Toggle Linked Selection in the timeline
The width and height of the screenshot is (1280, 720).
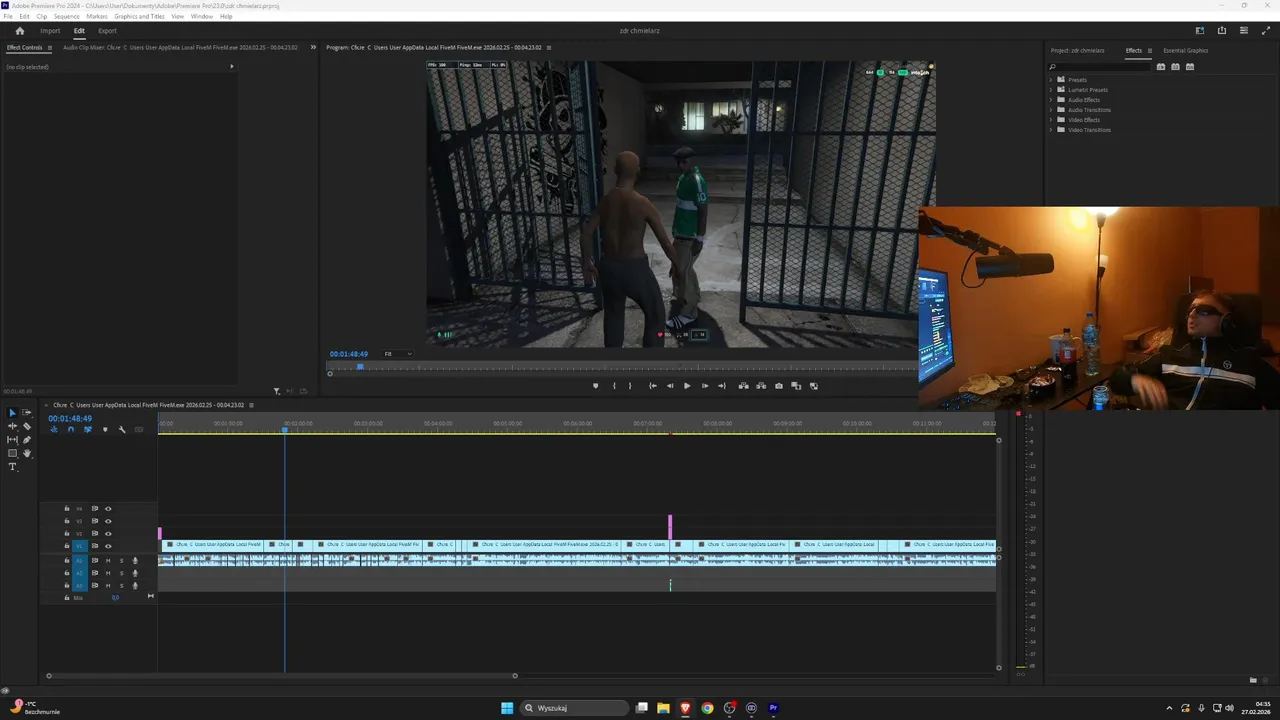(x=87, y=430)
